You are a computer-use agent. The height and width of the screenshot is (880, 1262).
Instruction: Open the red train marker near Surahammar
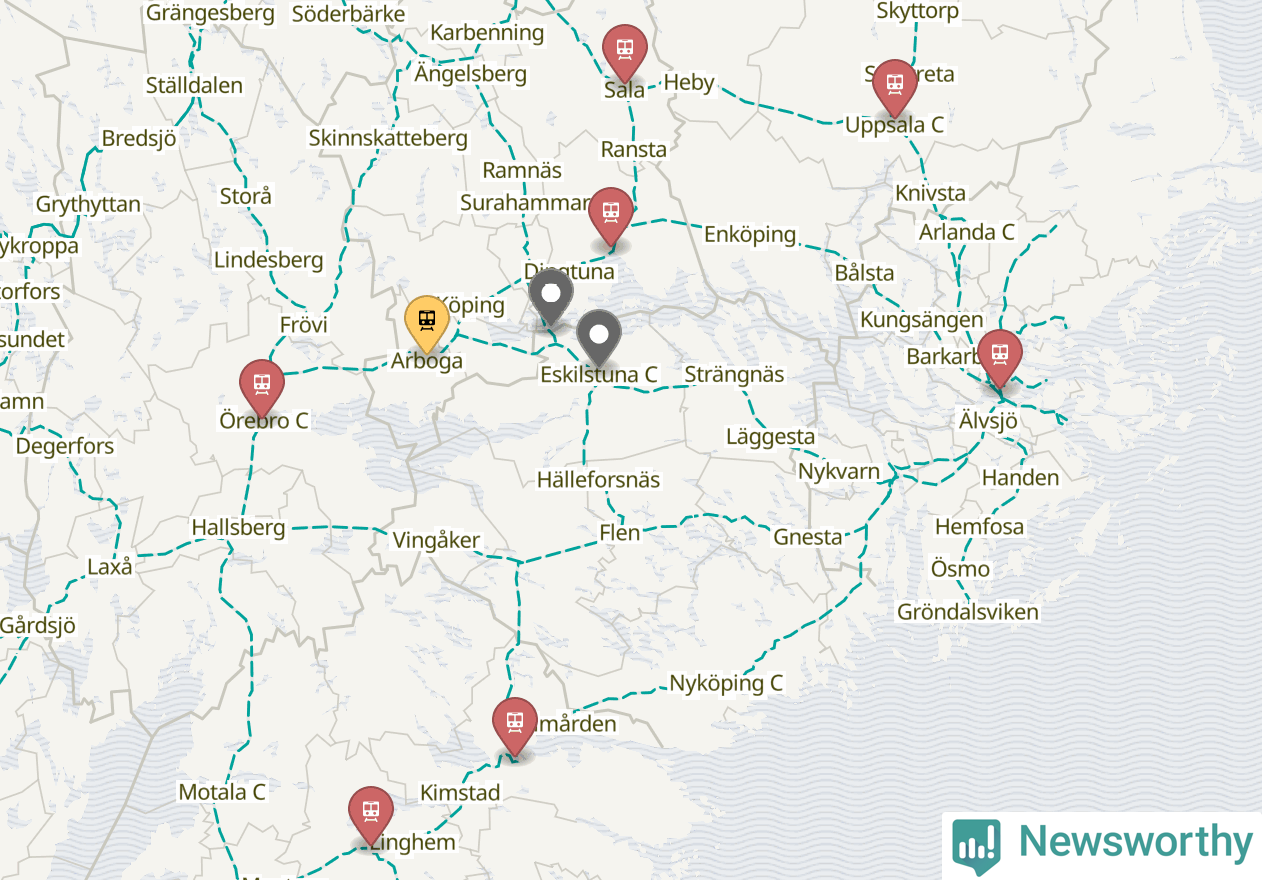[x=610, y=216]
